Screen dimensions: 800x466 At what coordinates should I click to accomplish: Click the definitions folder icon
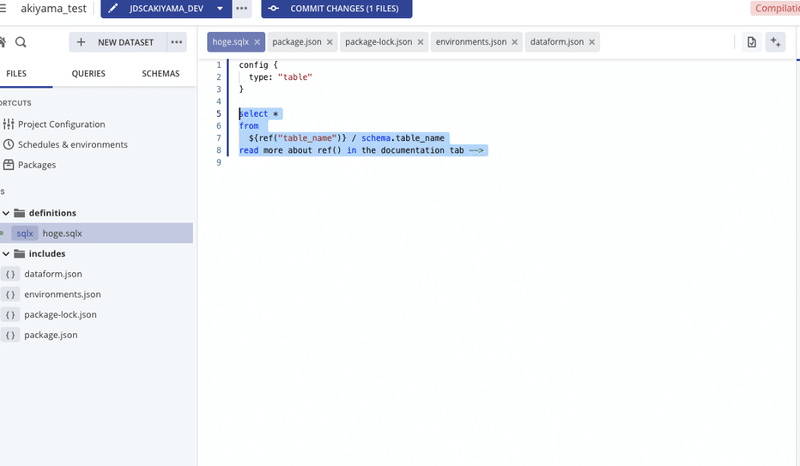tap(19, 213)
